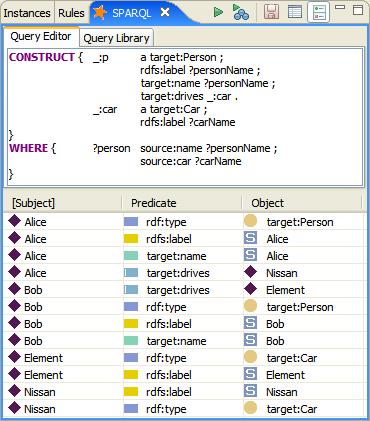Select Element subject in rdf:type row

pyautogui.click(x=43, y=358)
